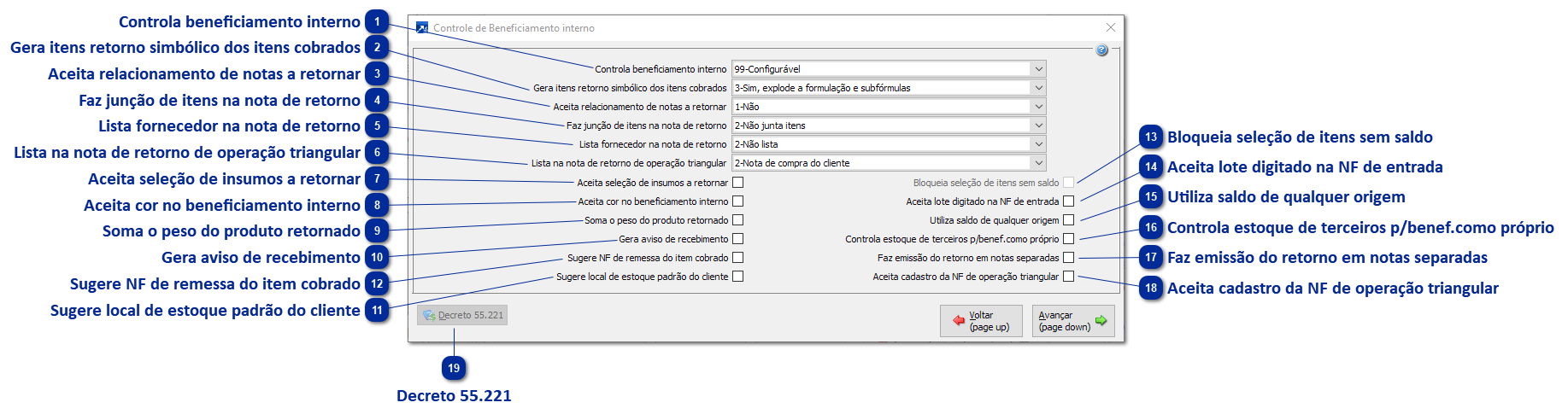Enable Sugere local de estoque padrão do cliente

pos(738,277)
